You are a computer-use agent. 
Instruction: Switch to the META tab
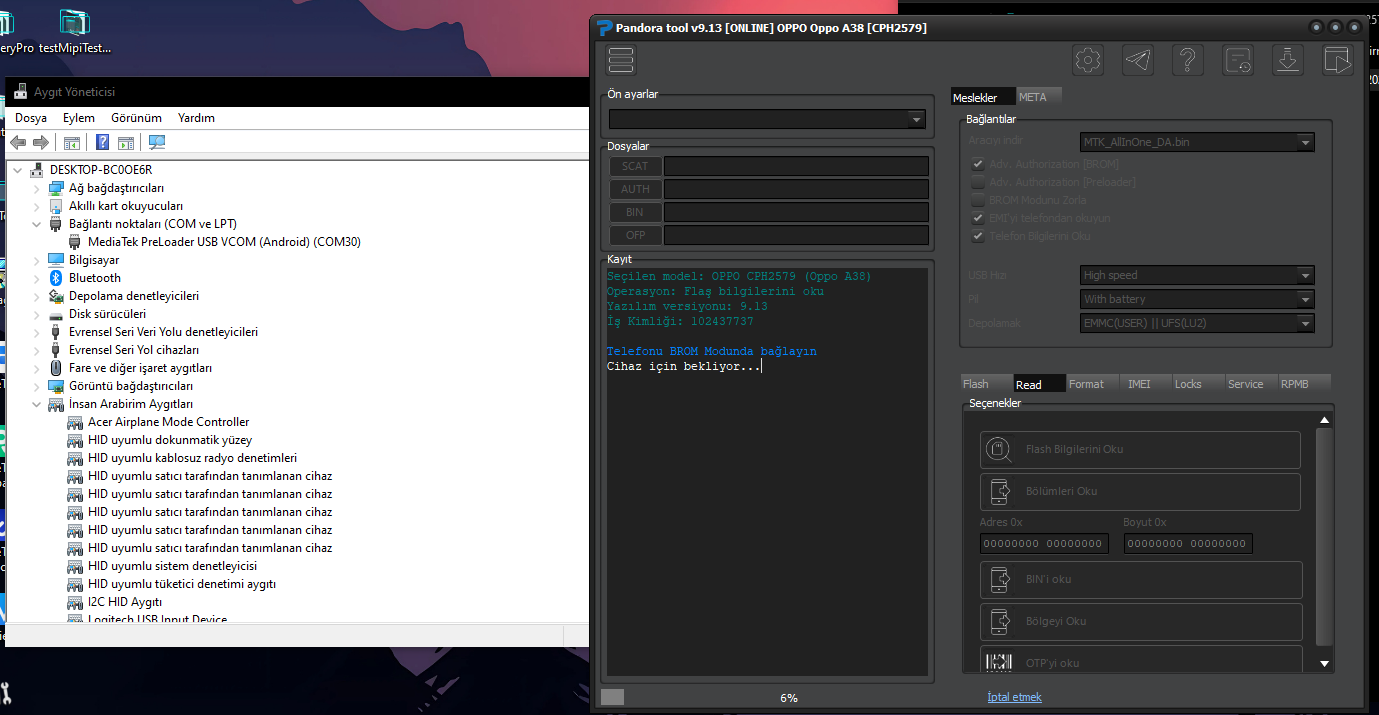pyautogui.click(x=1037, y=97)
